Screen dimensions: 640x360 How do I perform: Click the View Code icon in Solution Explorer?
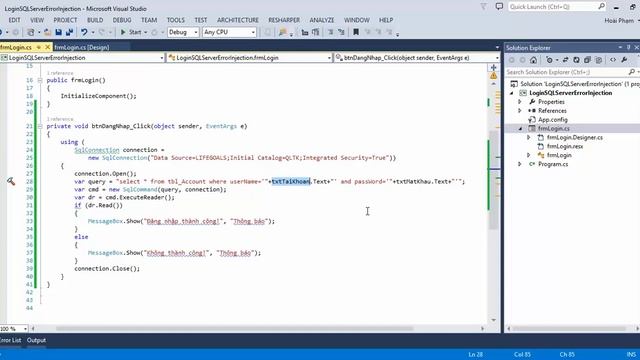coord(613,60)
